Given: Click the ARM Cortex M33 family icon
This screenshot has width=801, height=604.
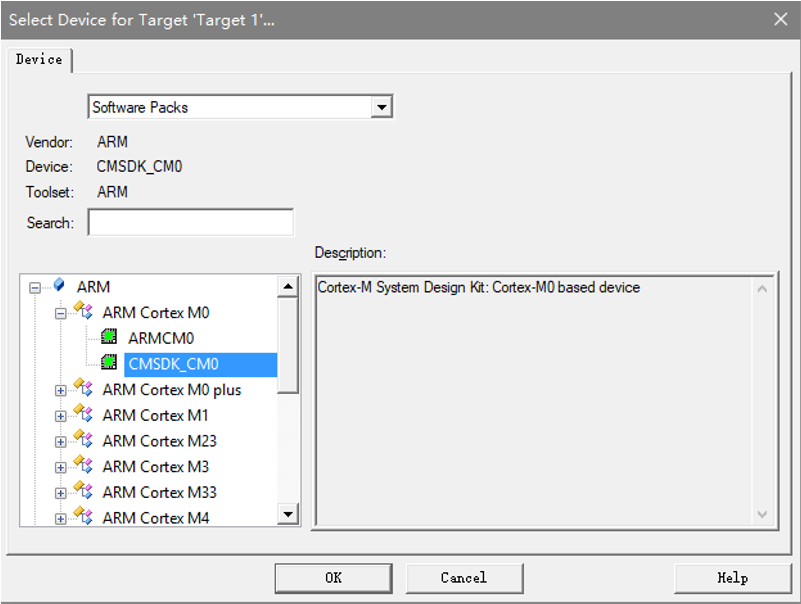Looking at the screenshot, I should pyautogui.click(x=84, y=492).
